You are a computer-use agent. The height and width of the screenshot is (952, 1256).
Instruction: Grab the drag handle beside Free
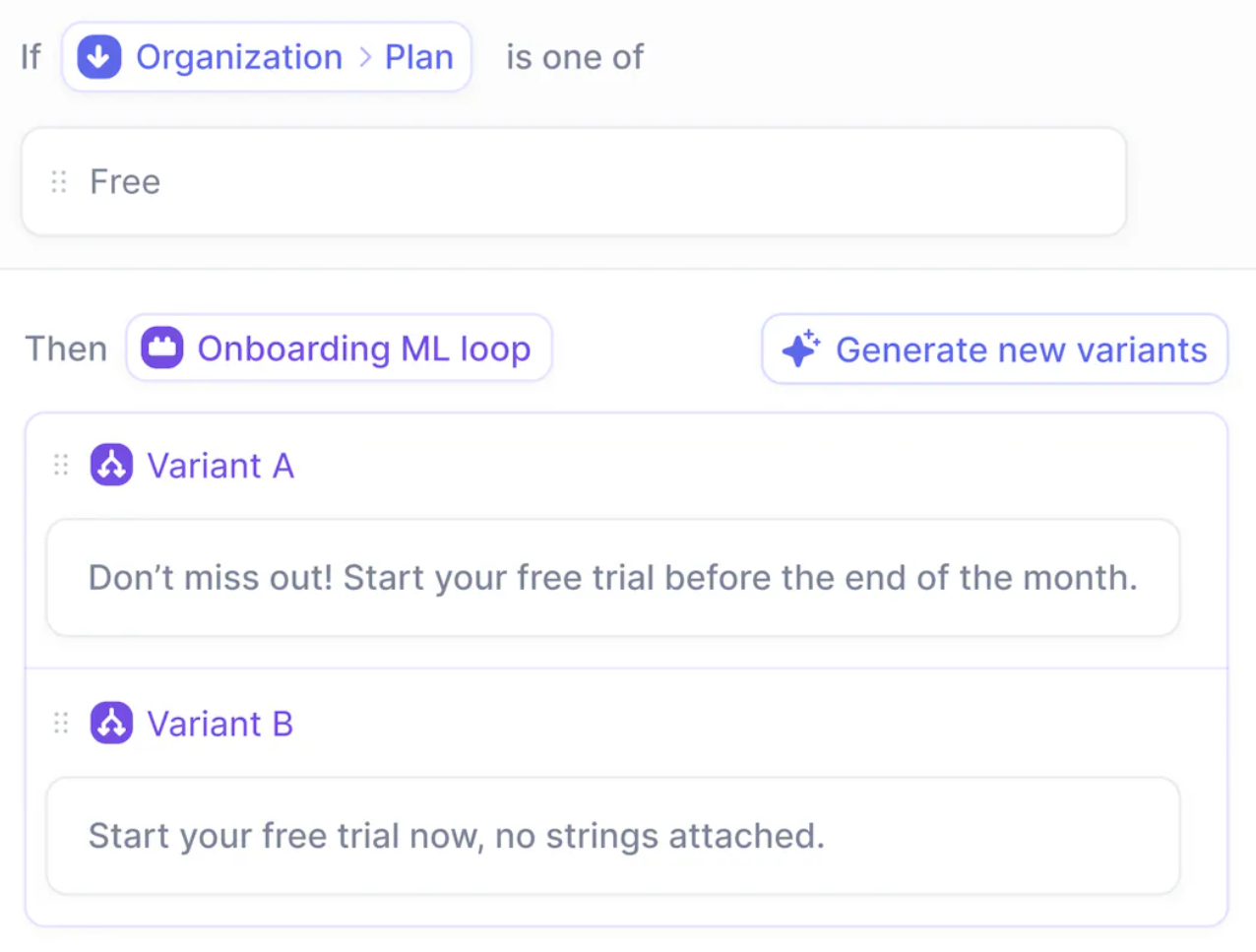coord(59,182)
